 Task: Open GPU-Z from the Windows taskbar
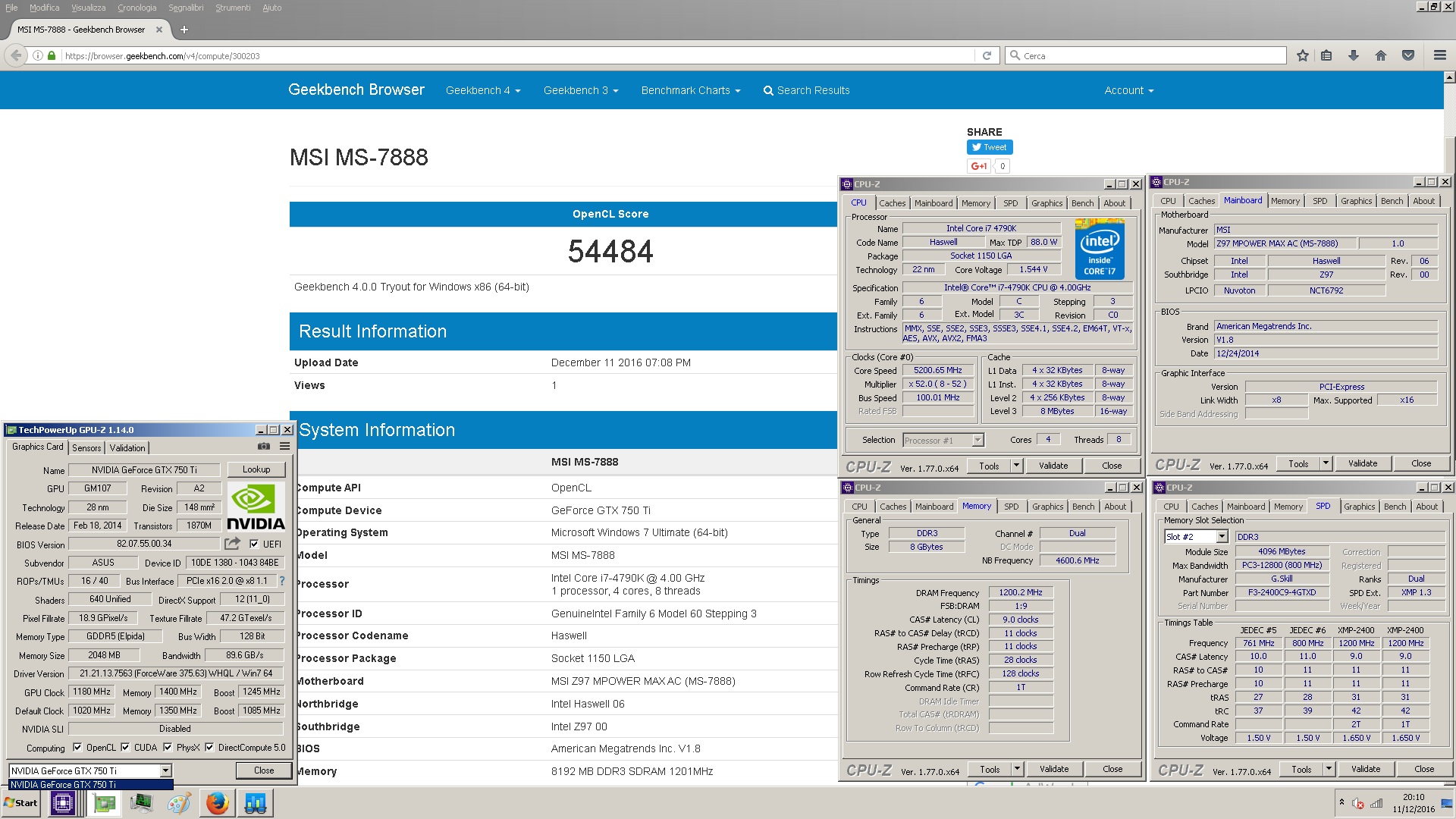(104, 802)
